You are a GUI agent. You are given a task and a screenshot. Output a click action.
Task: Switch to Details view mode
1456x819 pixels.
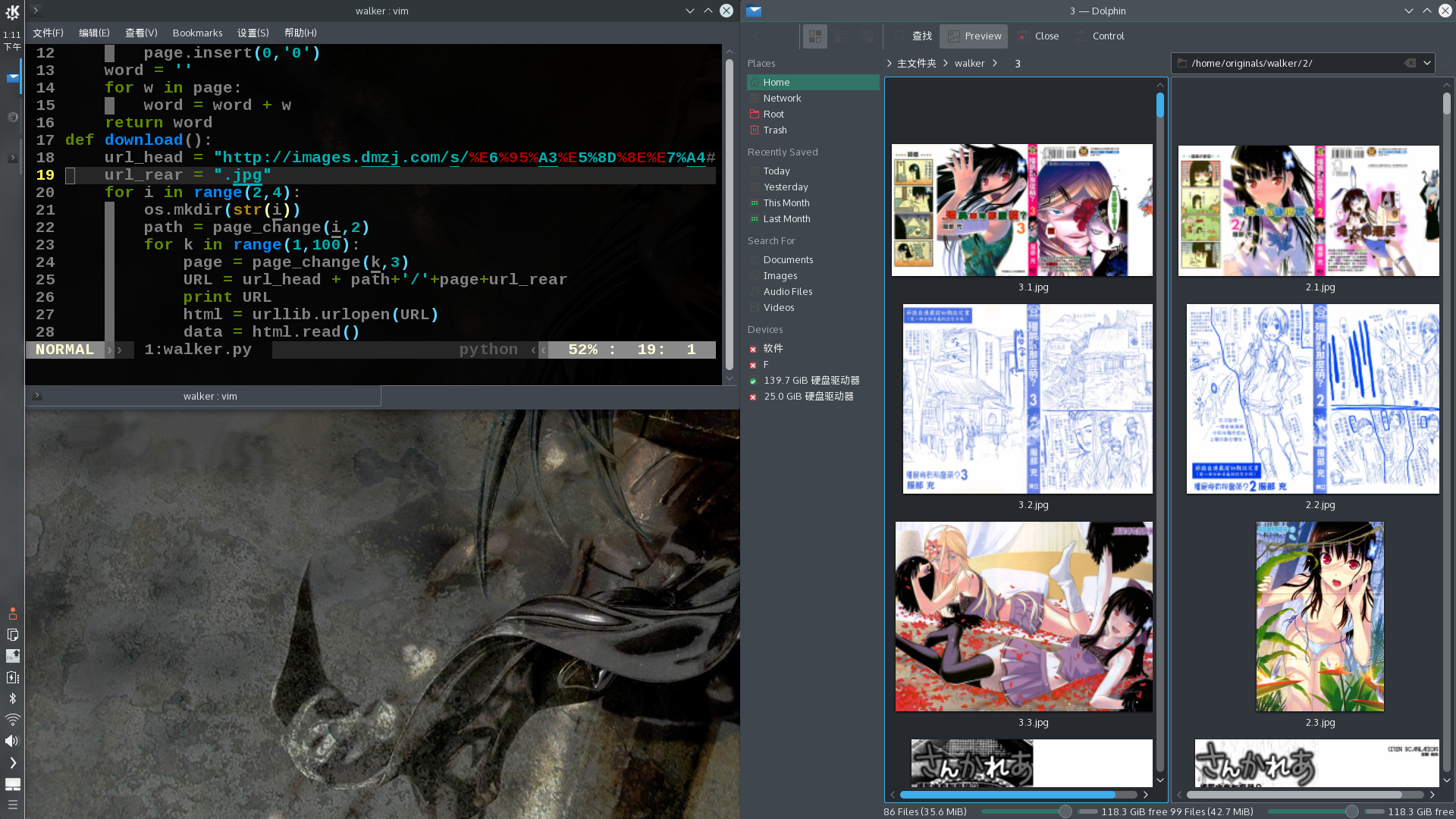click(867, 36)
